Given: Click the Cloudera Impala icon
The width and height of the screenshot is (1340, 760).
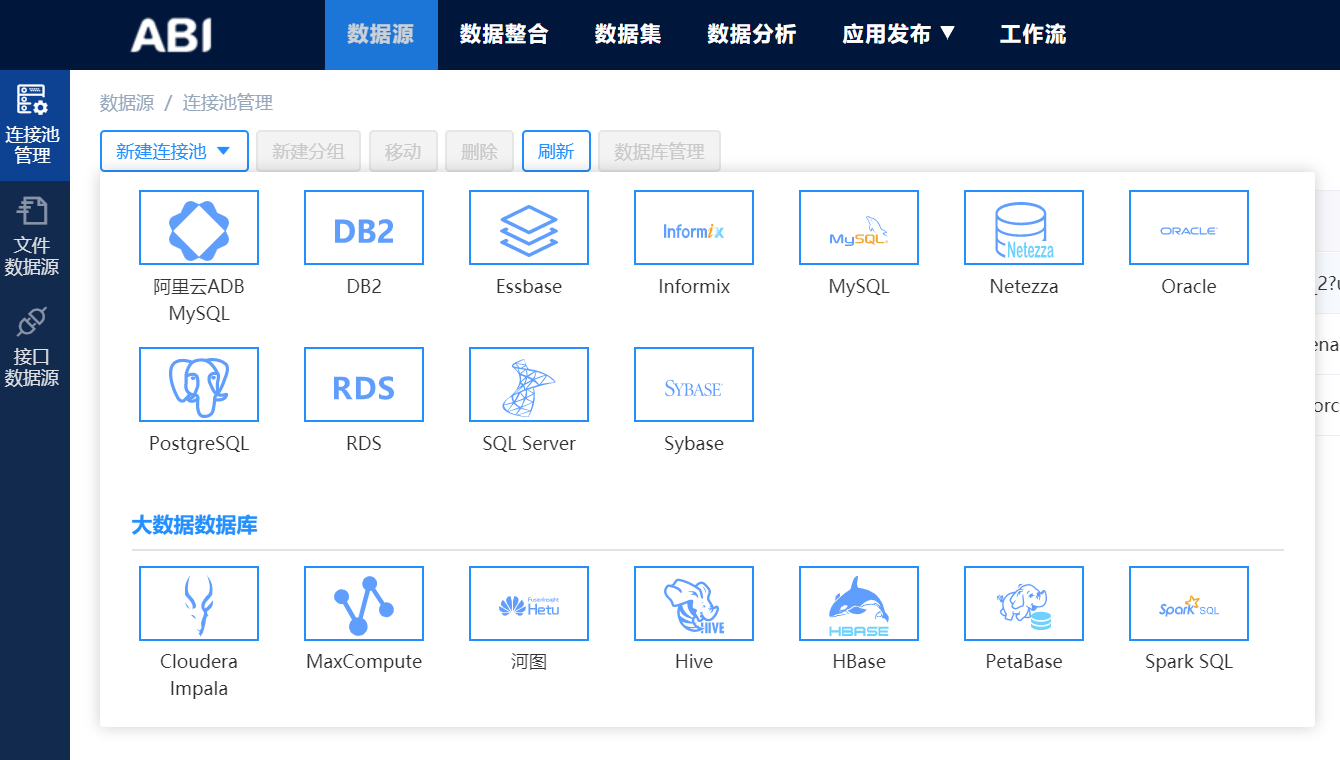Looking at the screenshot, I should 199,604.
